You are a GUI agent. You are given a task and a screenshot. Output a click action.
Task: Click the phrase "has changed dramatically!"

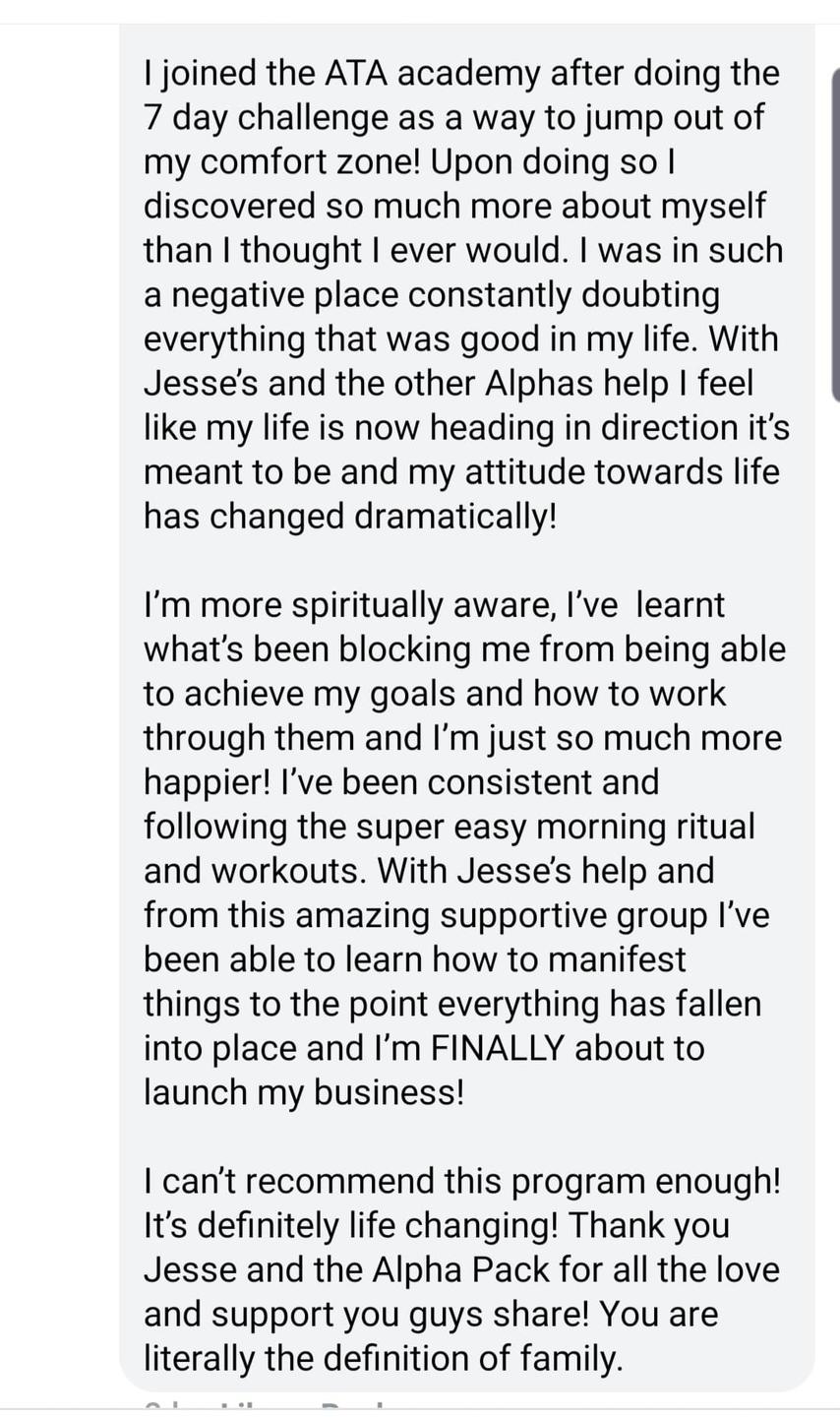[349, 517]
